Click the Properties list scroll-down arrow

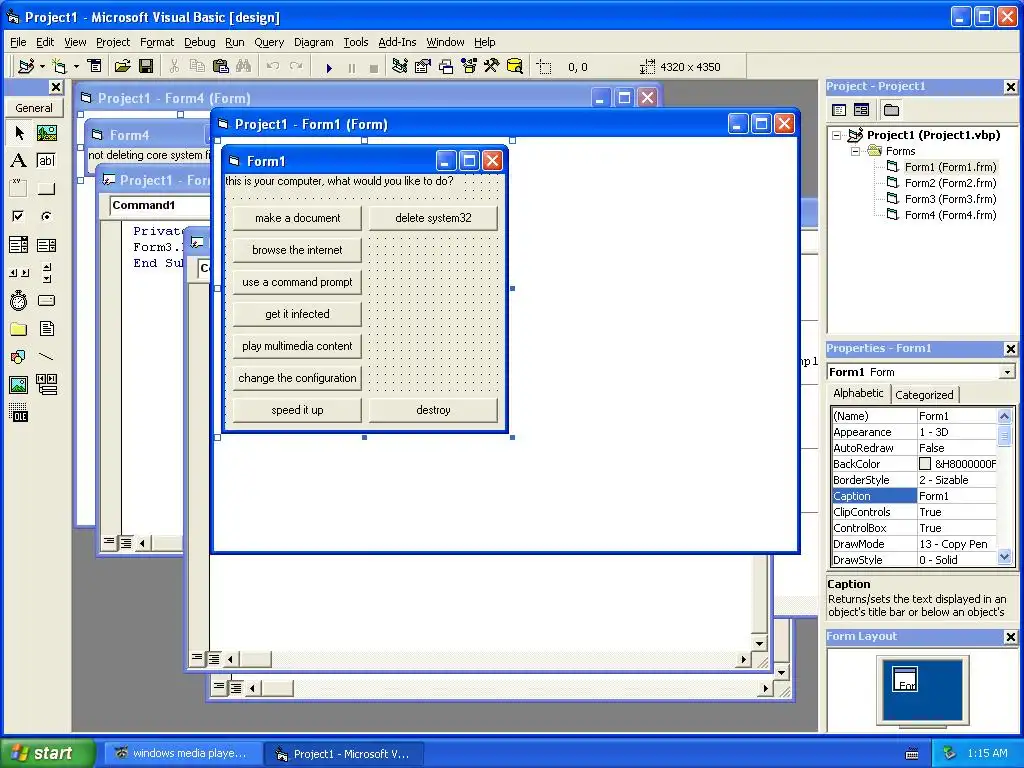[1004, 557]
